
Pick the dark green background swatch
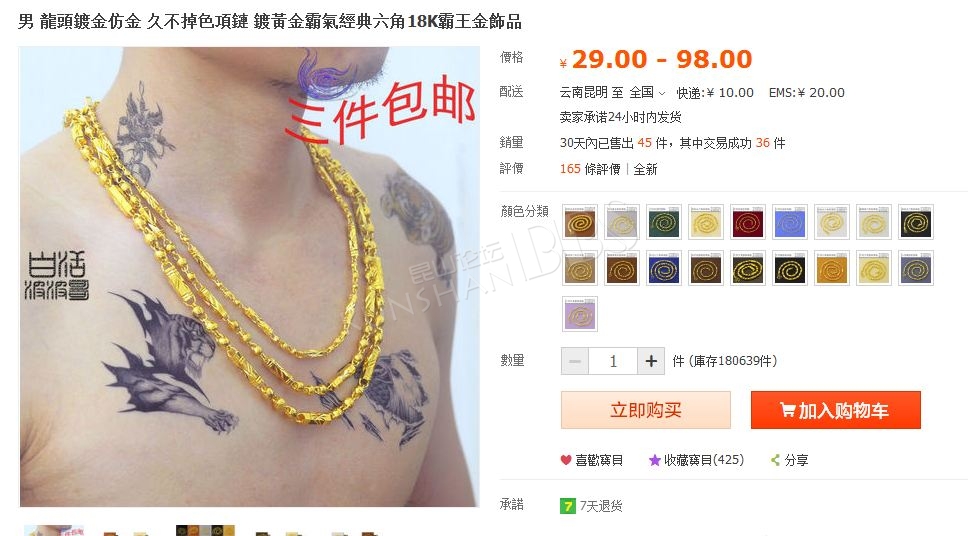click(x=664, y=222)
